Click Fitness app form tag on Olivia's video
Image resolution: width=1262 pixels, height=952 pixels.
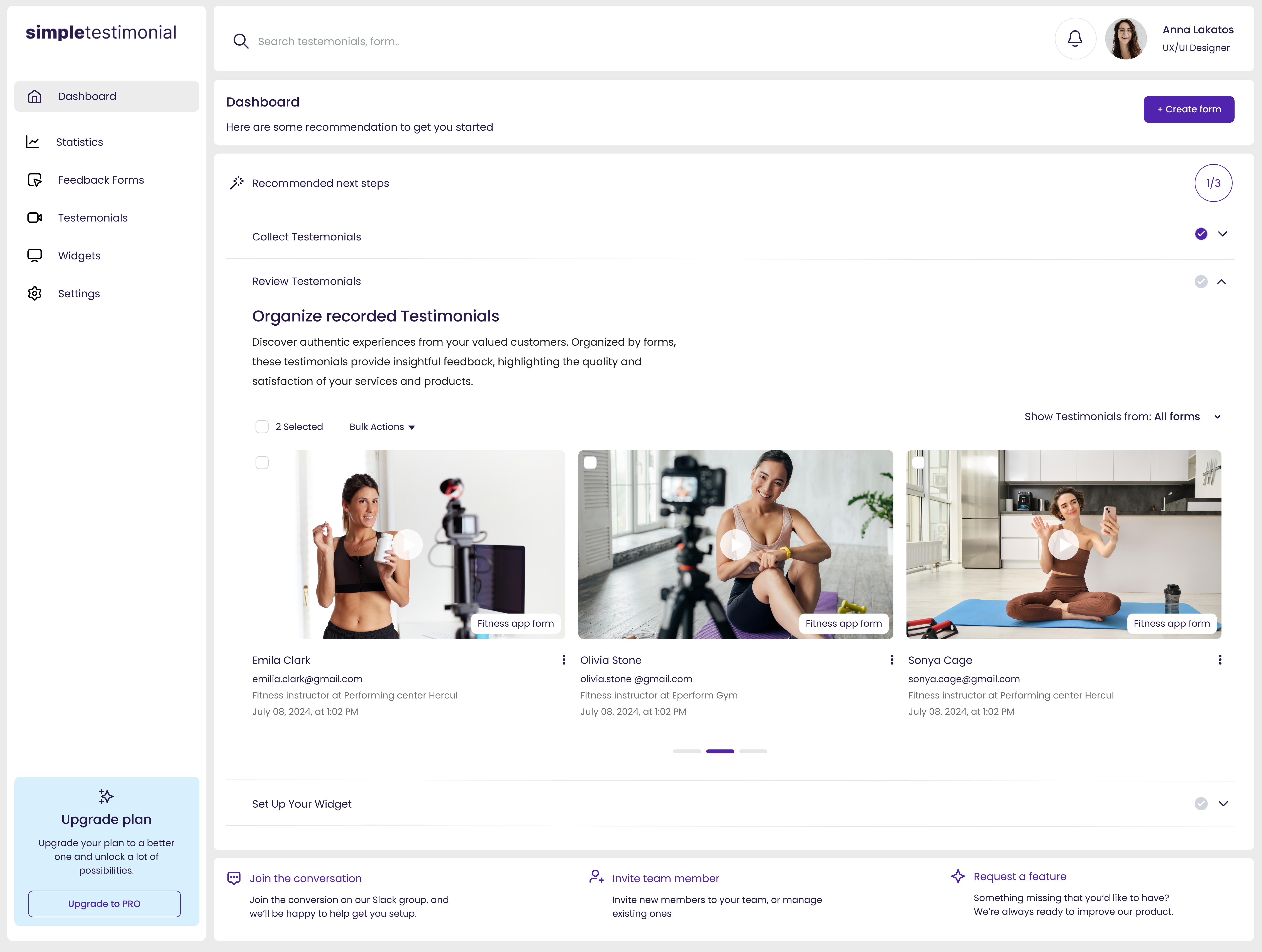pyautogui.click(x=843, y=623)
